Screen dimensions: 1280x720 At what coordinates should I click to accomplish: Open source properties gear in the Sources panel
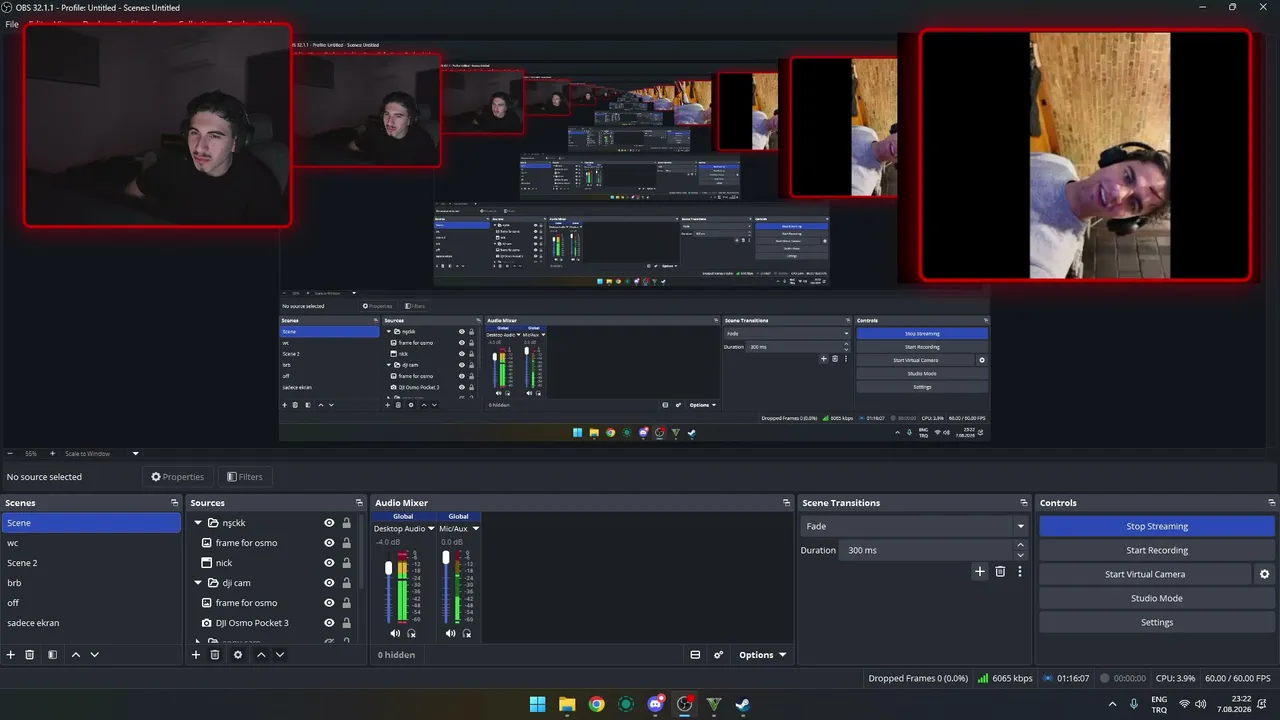(x=237, y=655)
